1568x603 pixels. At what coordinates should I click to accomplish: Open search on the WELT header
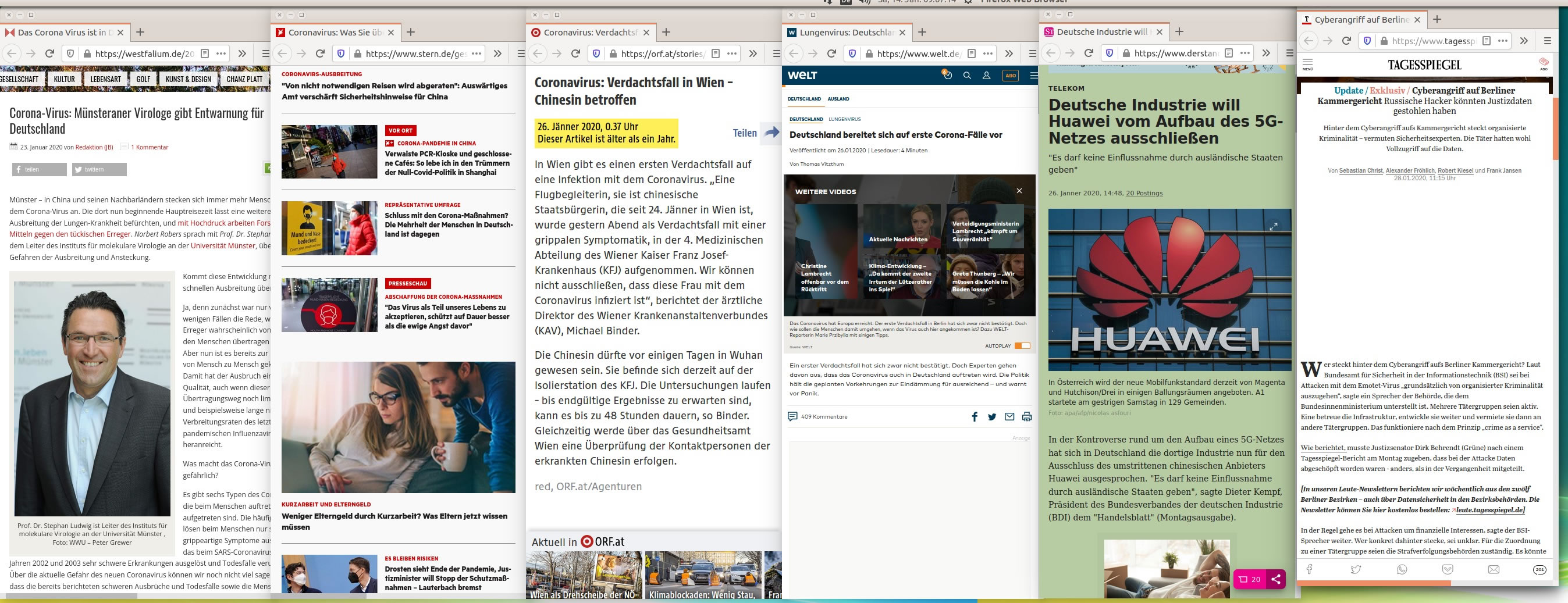tap(966, 76)
